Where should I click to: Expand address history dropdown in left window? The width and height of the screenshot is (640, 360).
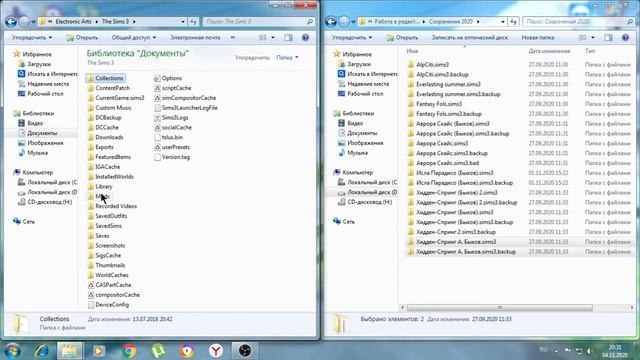pos(182,22)
